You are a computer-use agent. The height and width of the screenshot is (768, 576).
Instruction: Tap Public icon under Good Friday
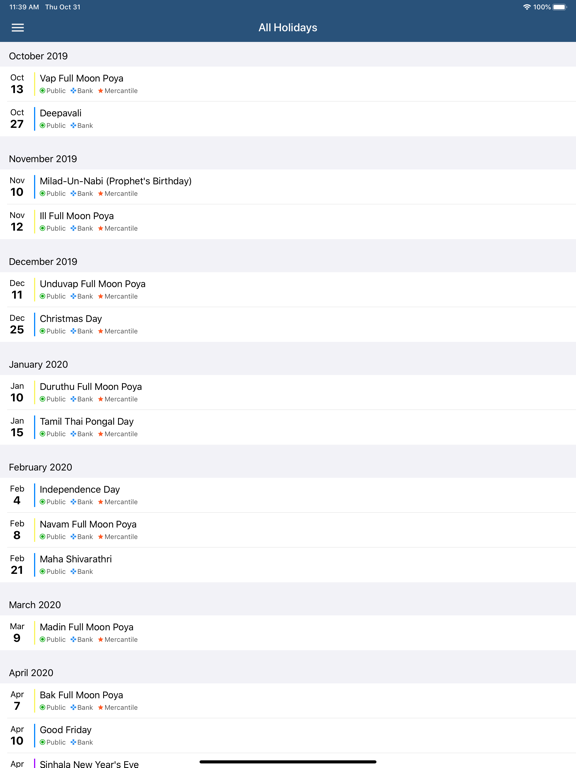[43, 743]
